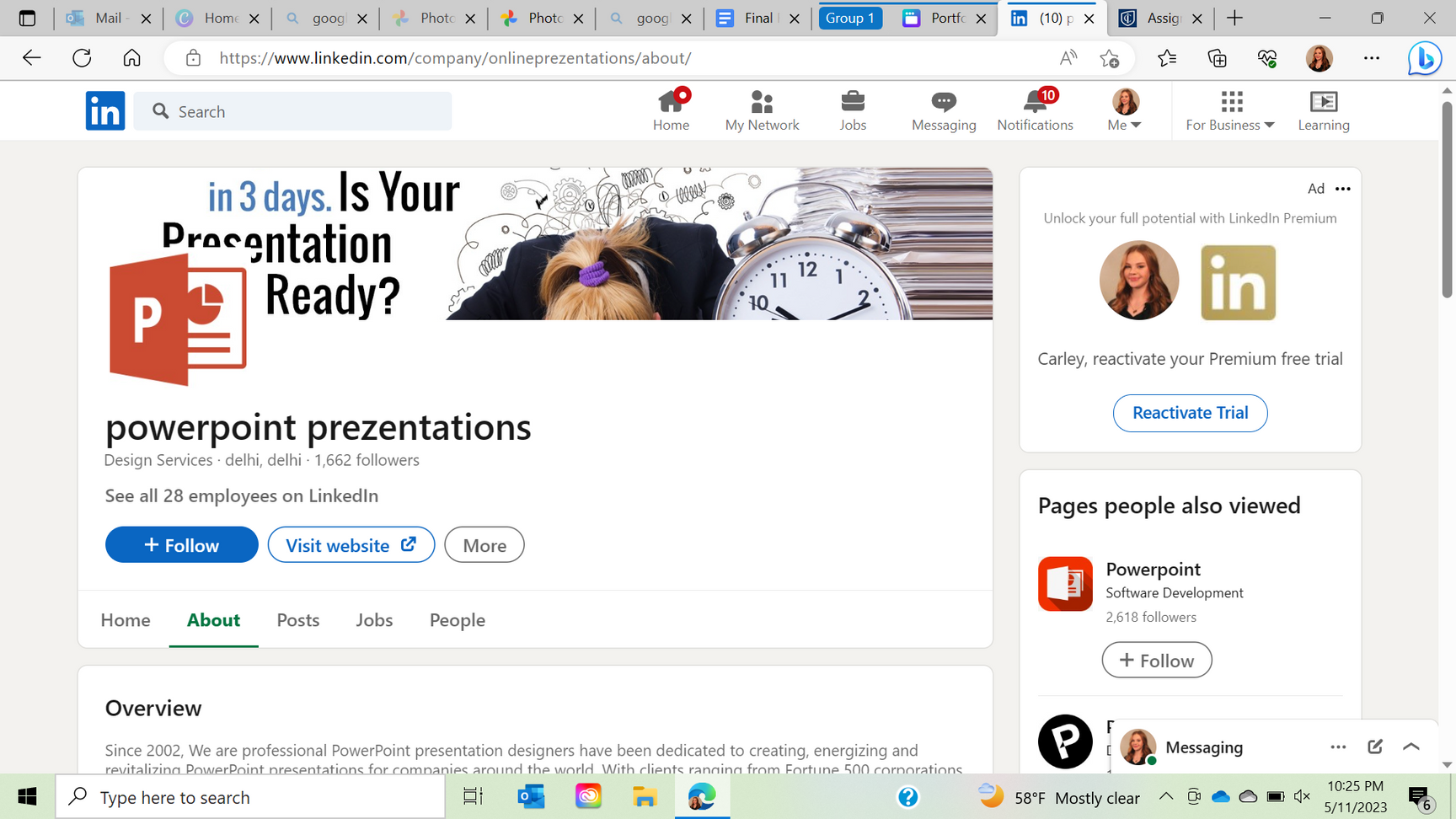Viewport: 1456px width, 819px height.
Task: Open Messaging from the top nav
Action: [944, 110]
